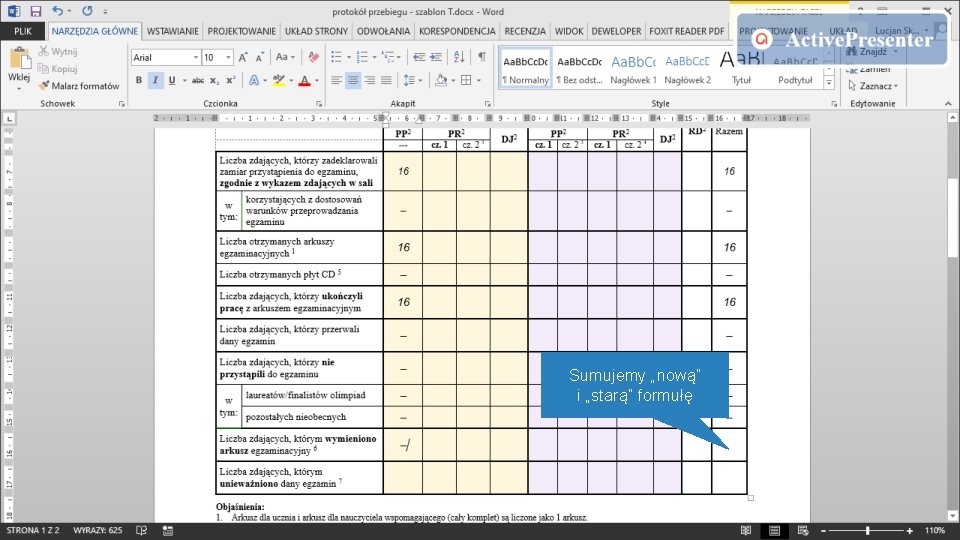Redo the action in the quick access toolbar
The width and height of the screenshot is (960, 540).
[x=87, y=11]
